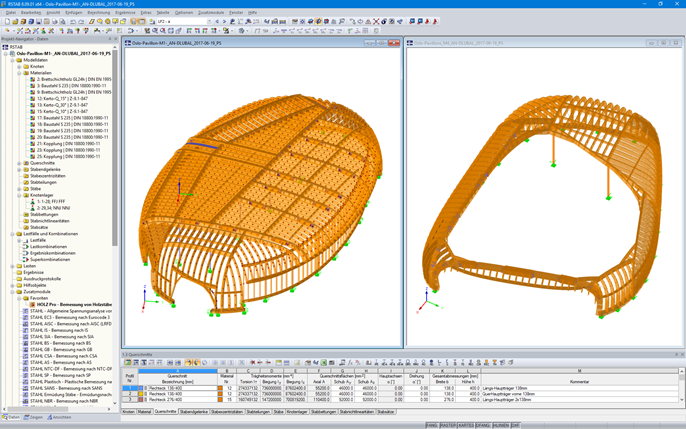Click the Excel export icon in table toolbar
This screenshot has height=429, width=686.
324,363
